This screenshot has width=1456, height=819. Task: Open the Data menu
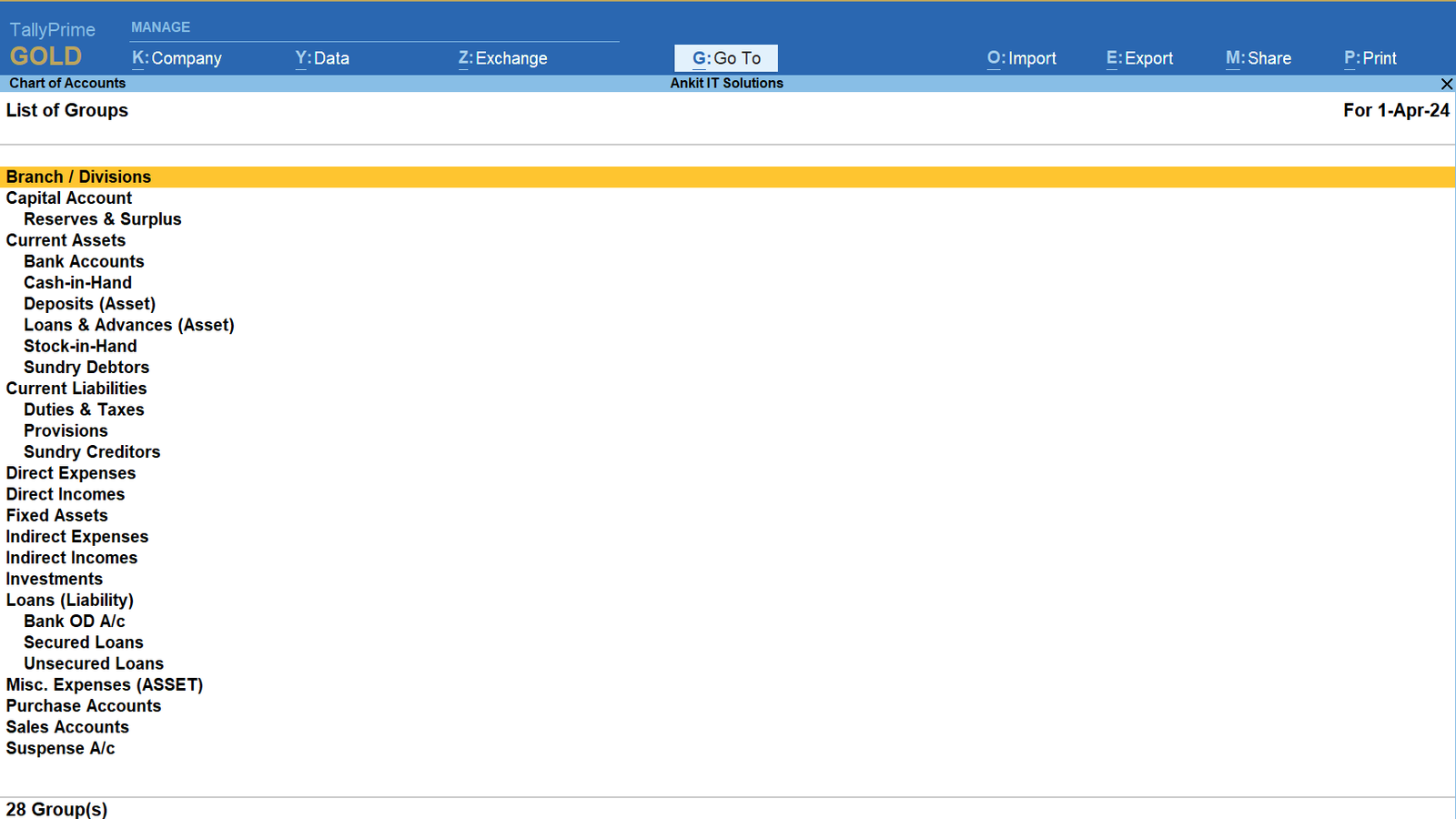(x=322, y=58)
